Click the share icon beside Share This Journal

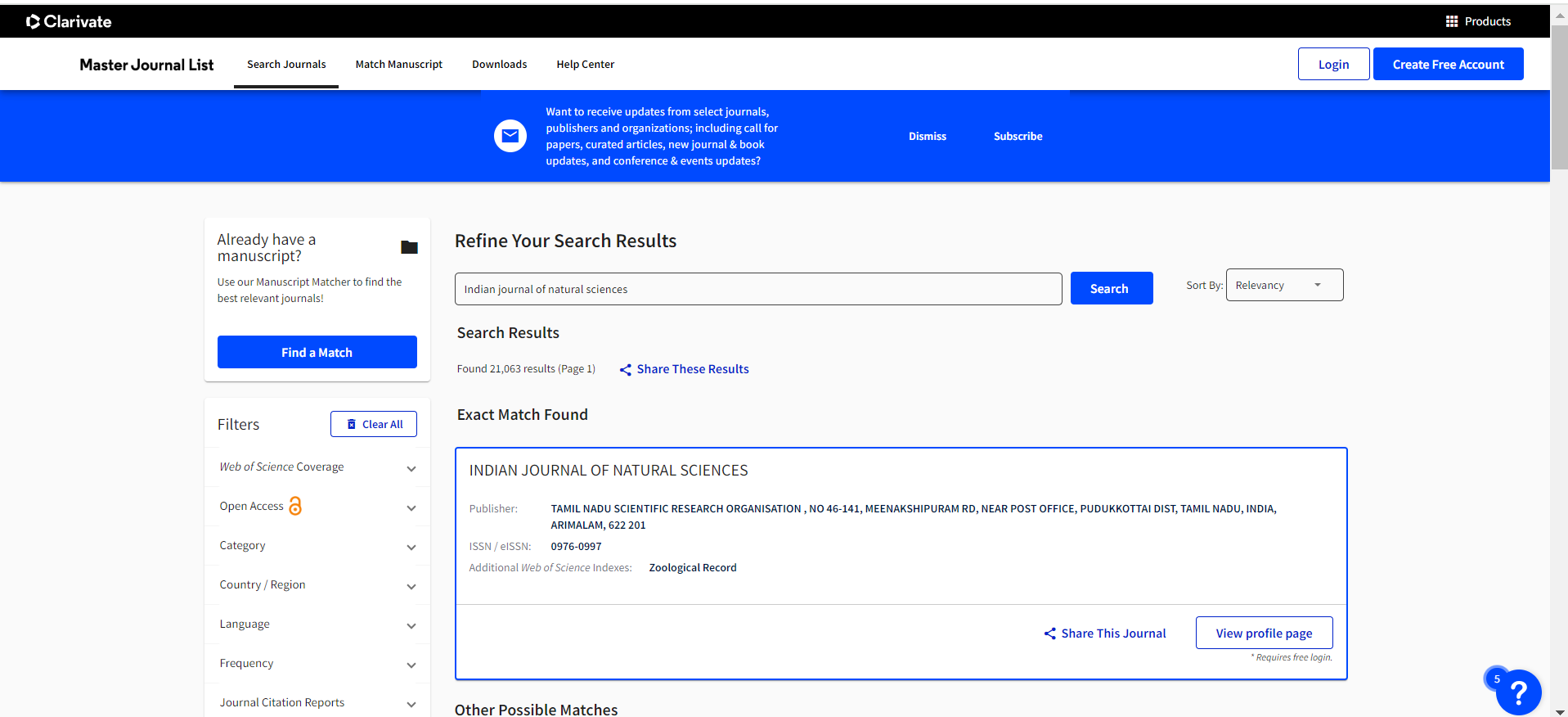[1049, 634]
